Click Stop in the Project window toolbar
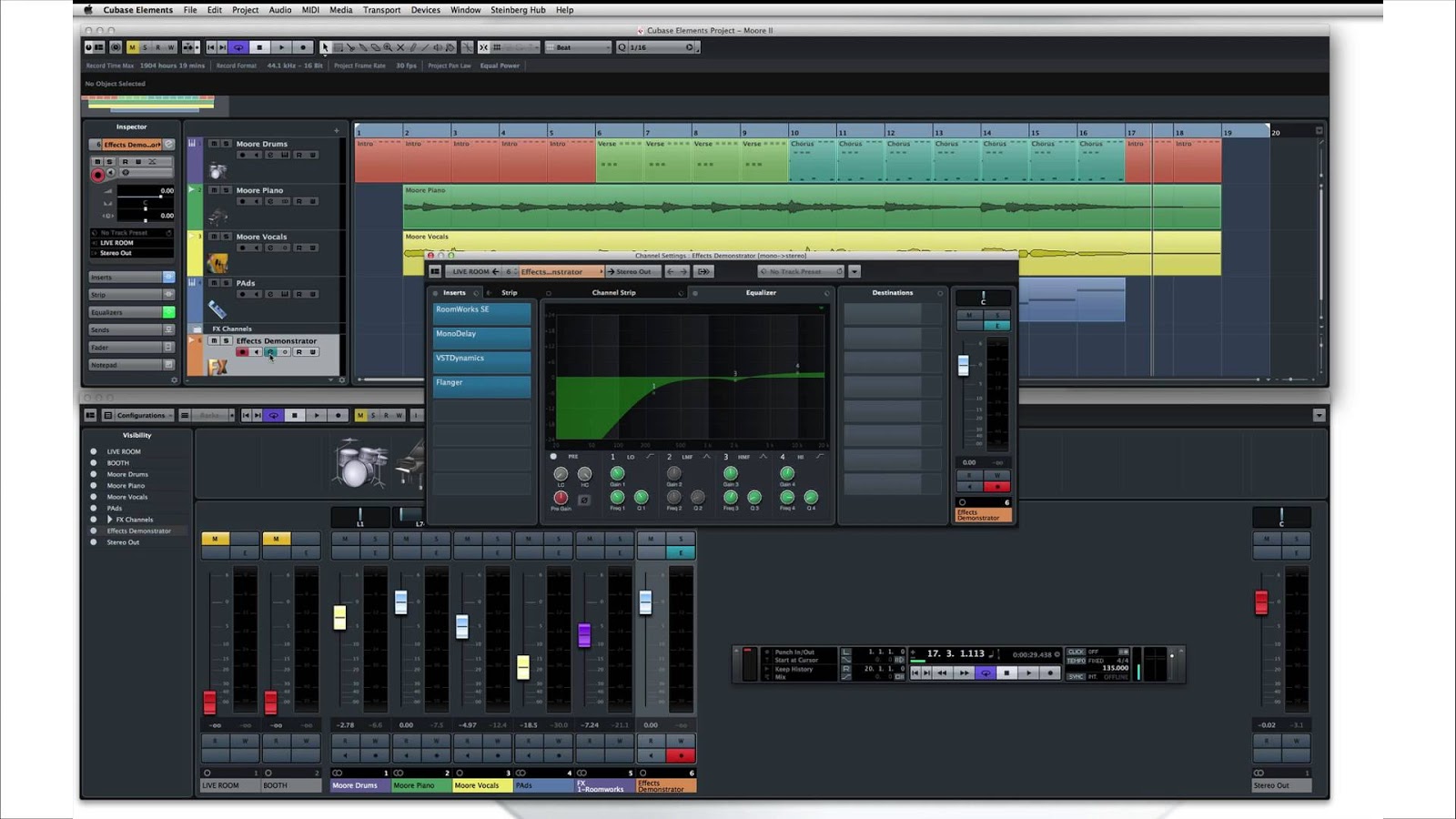 pyautogui.click(x=259, y=47)
